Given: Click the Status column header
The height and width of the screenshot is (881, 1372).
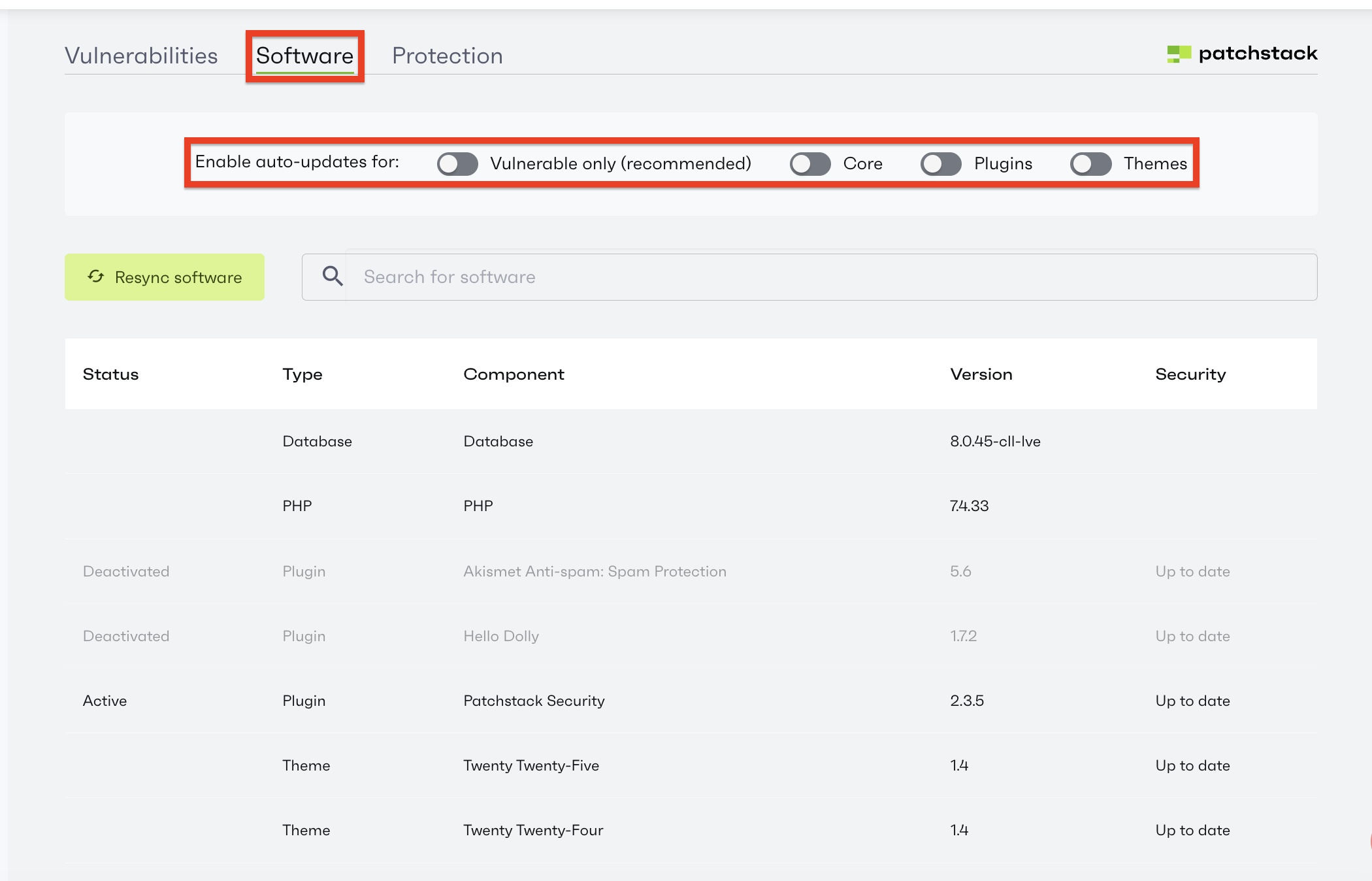Looking at the screenshot, I should pos(111,374).
